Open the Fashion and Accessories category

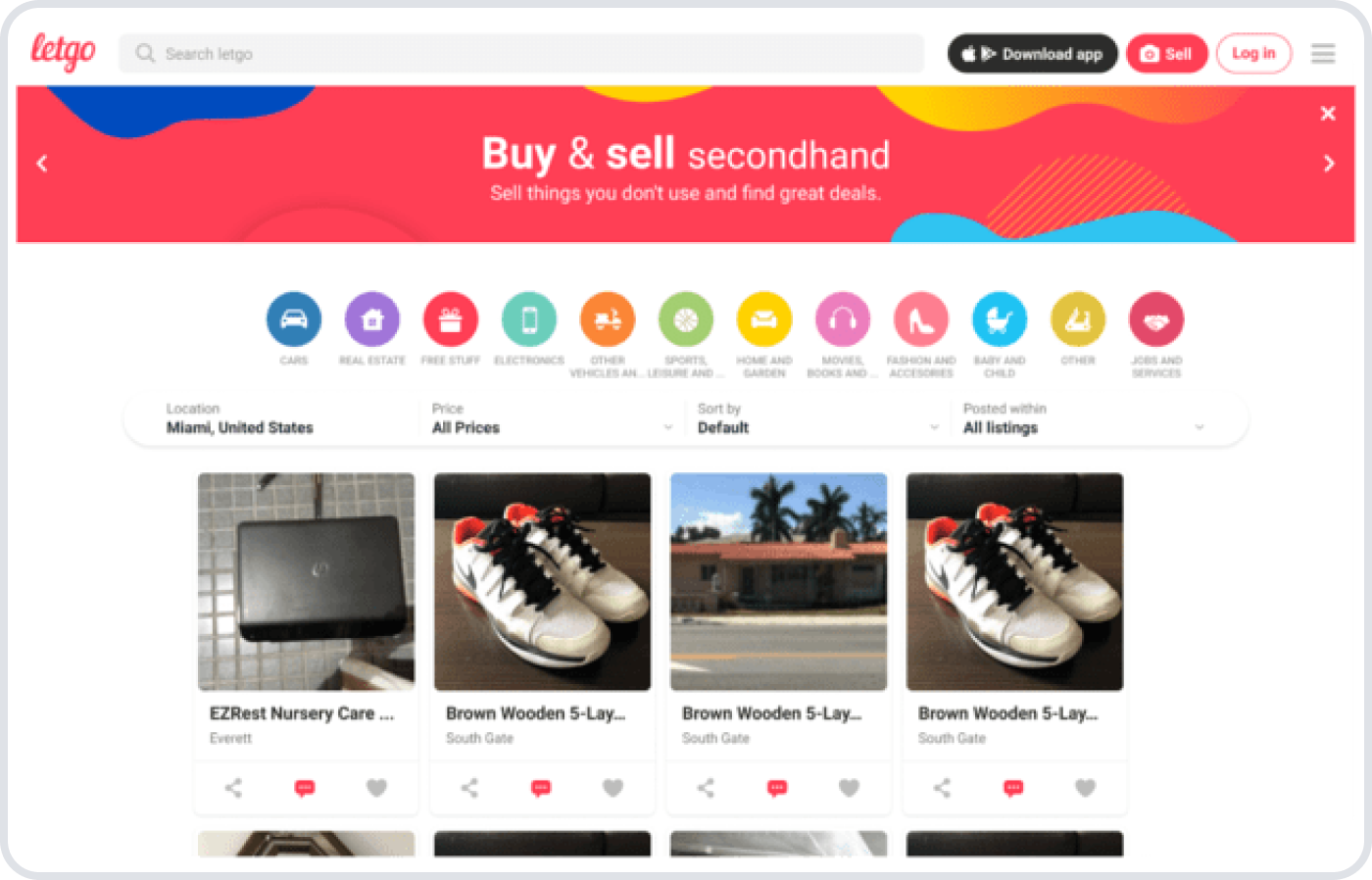pyautogui.click(x=921, y=319)
